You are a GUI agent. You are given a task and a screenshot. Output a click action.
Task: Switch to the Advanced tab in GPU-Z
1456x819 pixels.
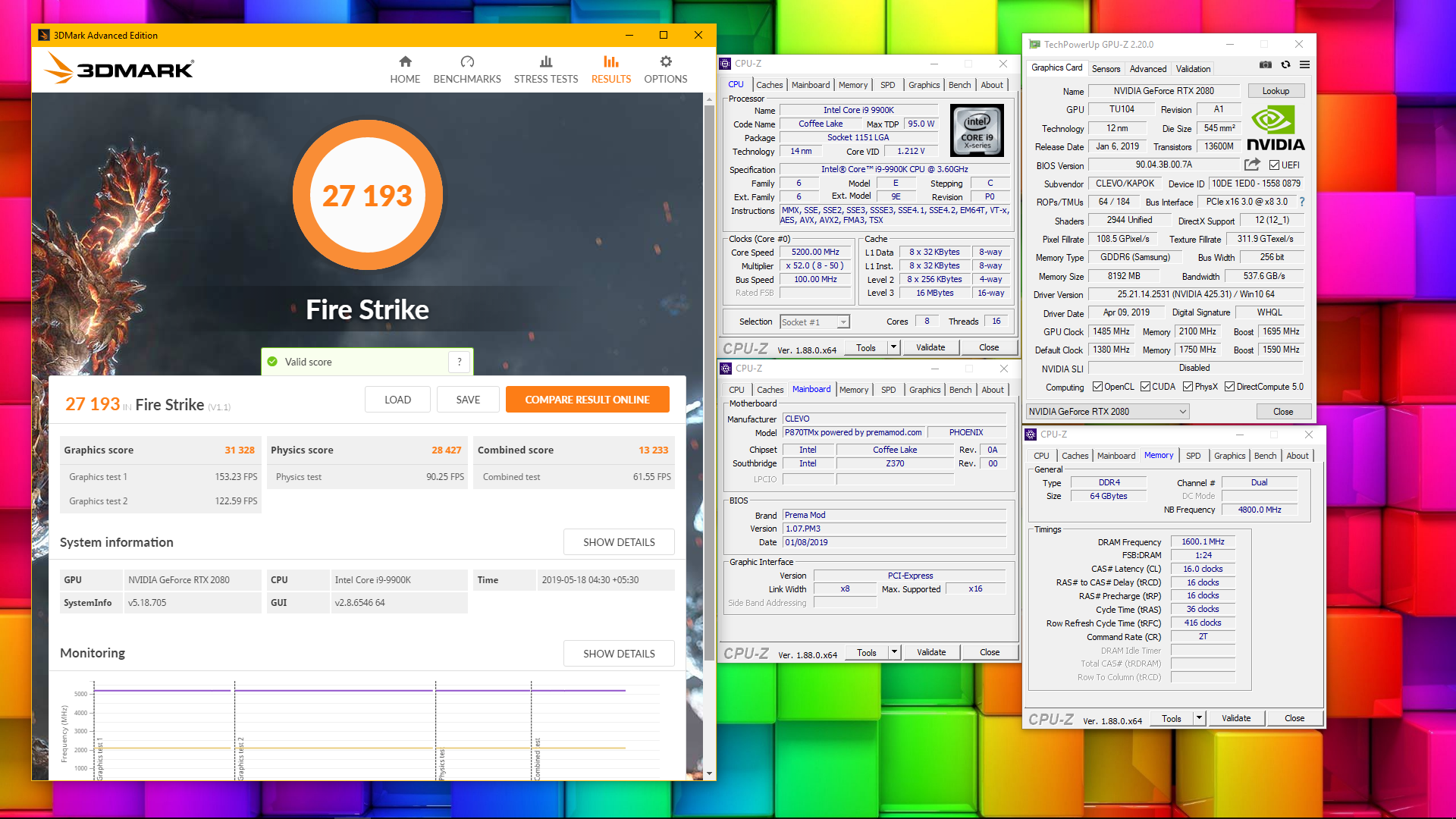[1148, 68]
